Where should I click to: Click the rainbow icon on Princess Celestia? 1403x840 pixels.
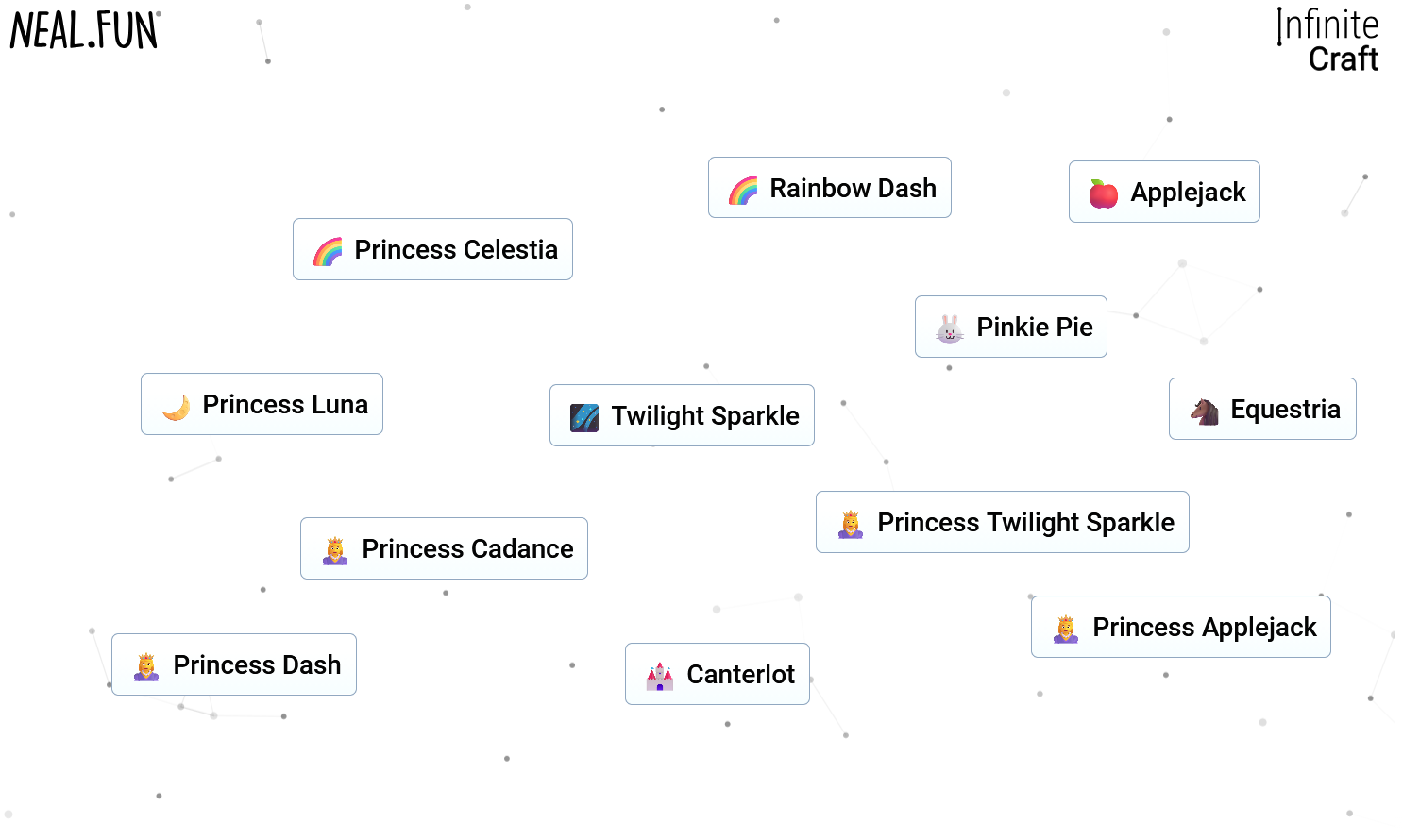pyautogui.click(x=328, y=251)
